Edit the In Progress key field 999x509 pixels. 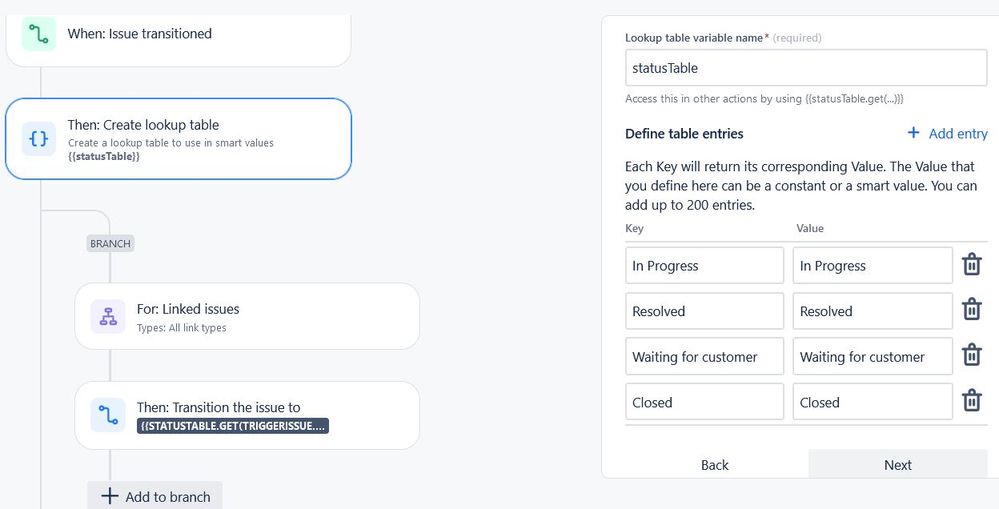pyautogui.click(x=704, y=266)
